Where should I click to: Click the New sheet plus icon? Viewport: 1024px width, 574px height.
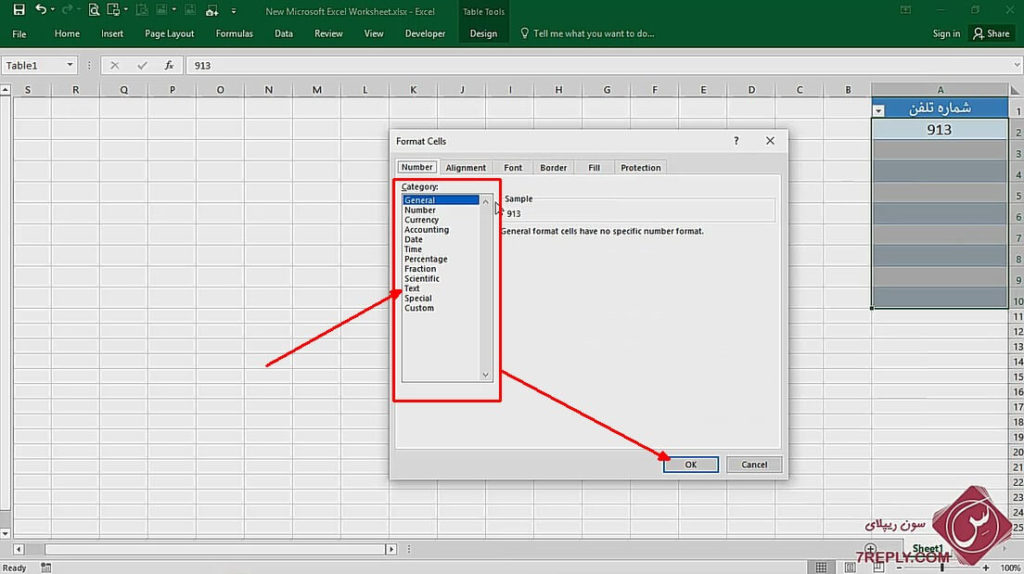tap(870, 549)
